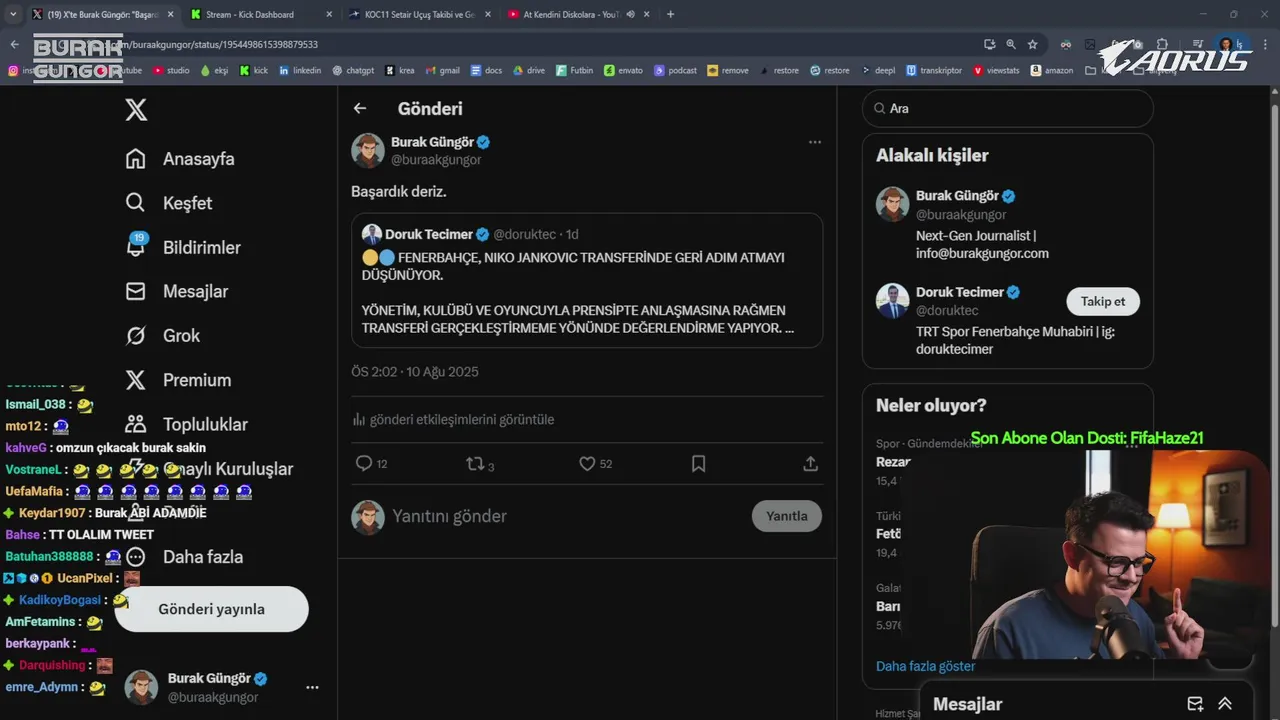Viewport: 1280px width, 720px height.
Task: Open the amazon bookmark
Action: [1052, 71]
